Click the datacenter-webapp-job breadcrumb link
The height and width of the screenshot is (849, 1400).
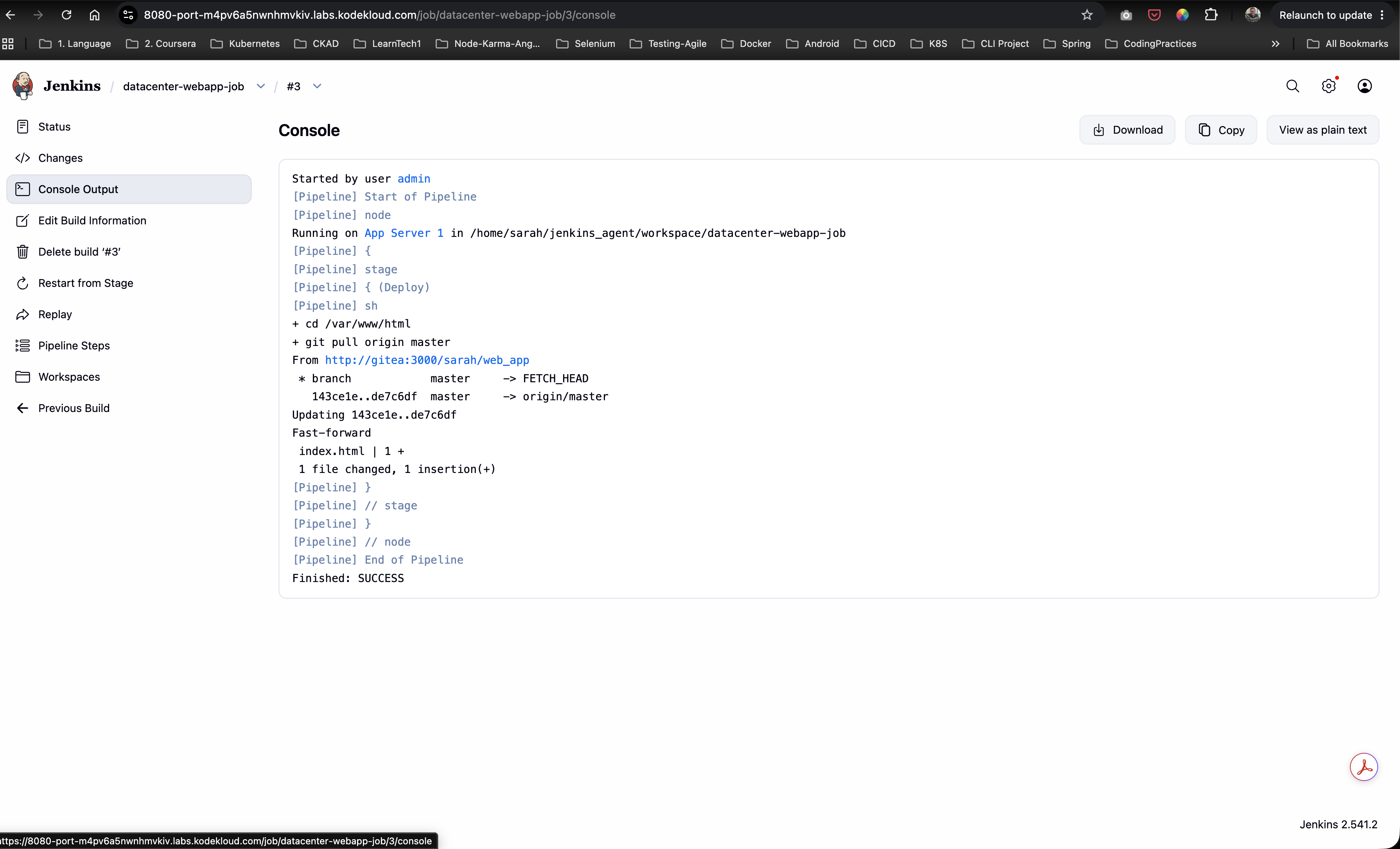[x=183, y=86]
